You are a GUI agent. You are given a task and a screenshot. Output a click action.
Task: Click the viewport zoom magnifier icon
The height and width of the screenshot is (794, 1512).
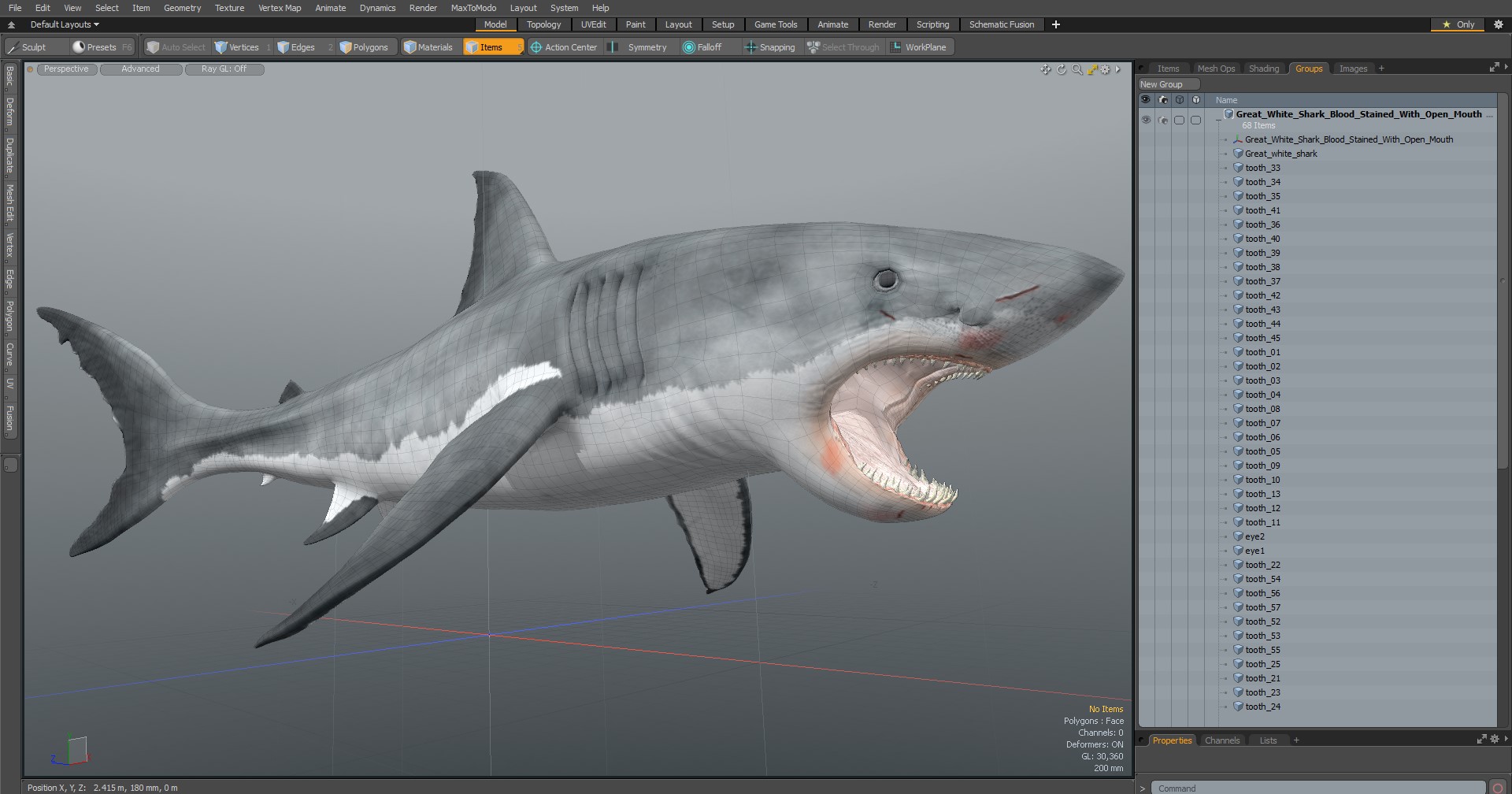pyautogui.click(x=1077, y=69)
